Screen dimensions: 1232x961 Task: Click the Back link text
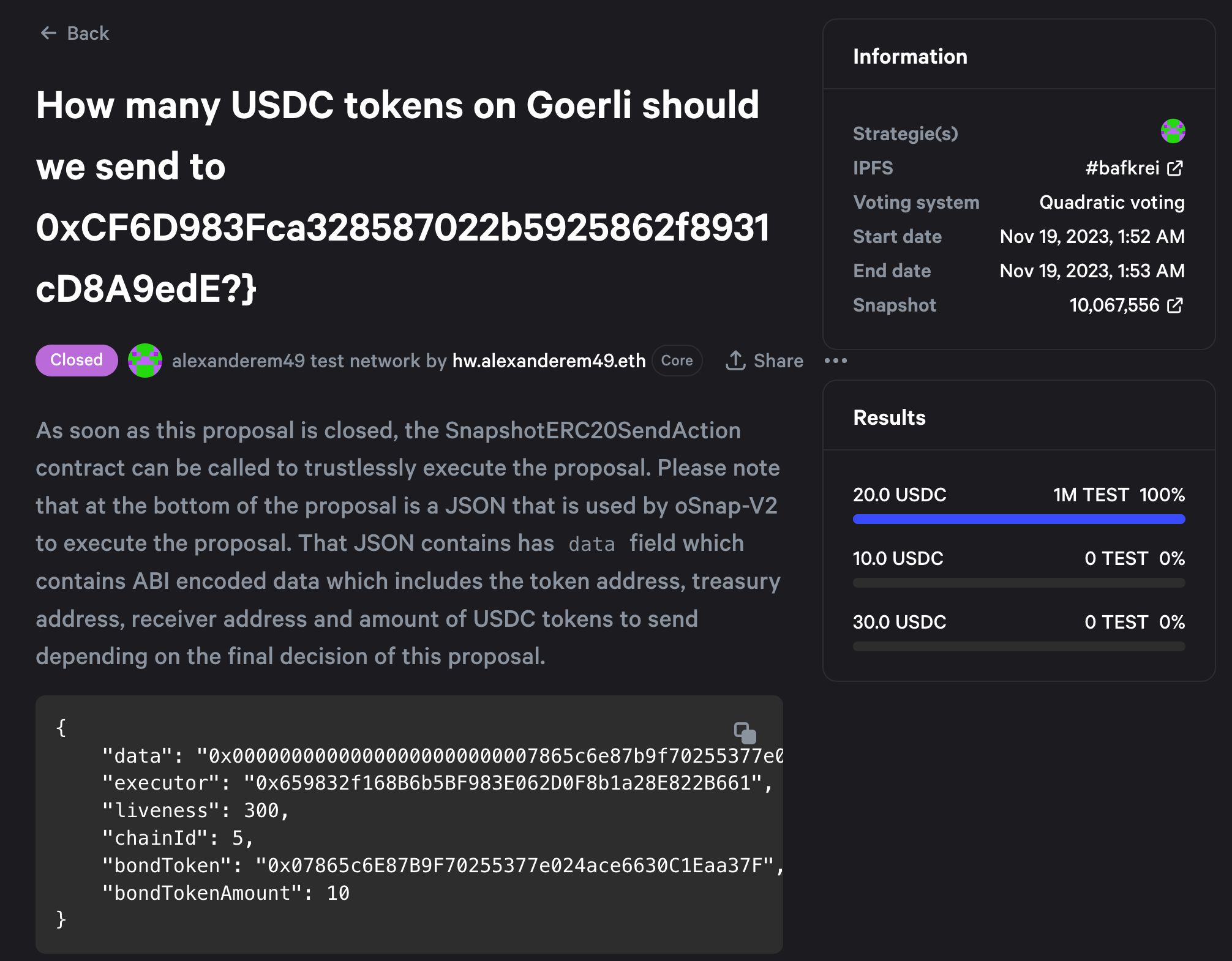click(x=88, y=33)
